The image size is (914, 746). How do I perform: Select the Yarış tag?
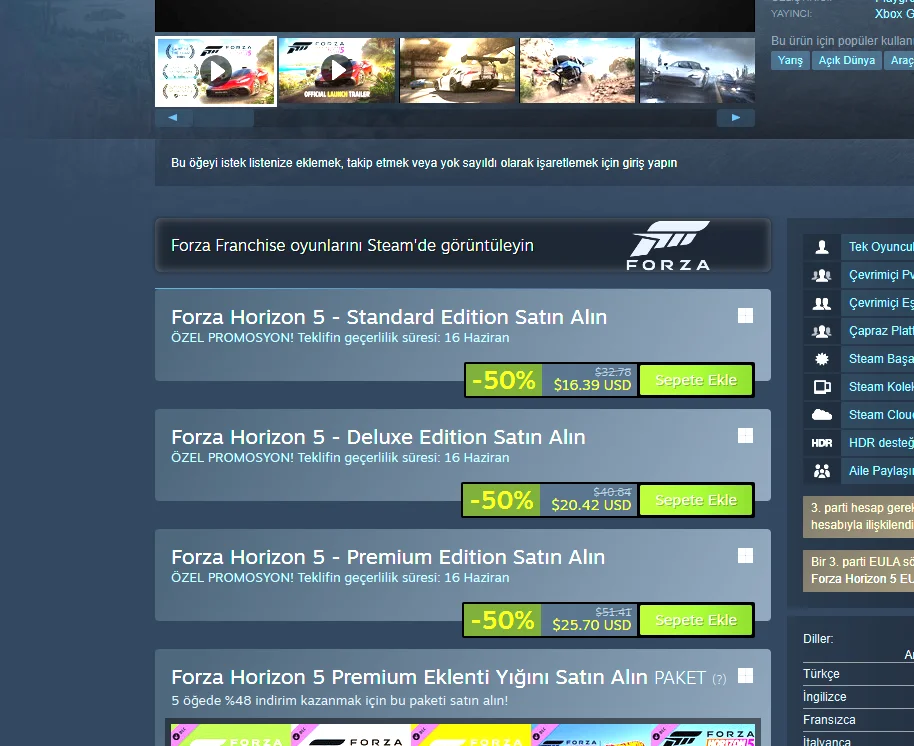pos(790,60)
